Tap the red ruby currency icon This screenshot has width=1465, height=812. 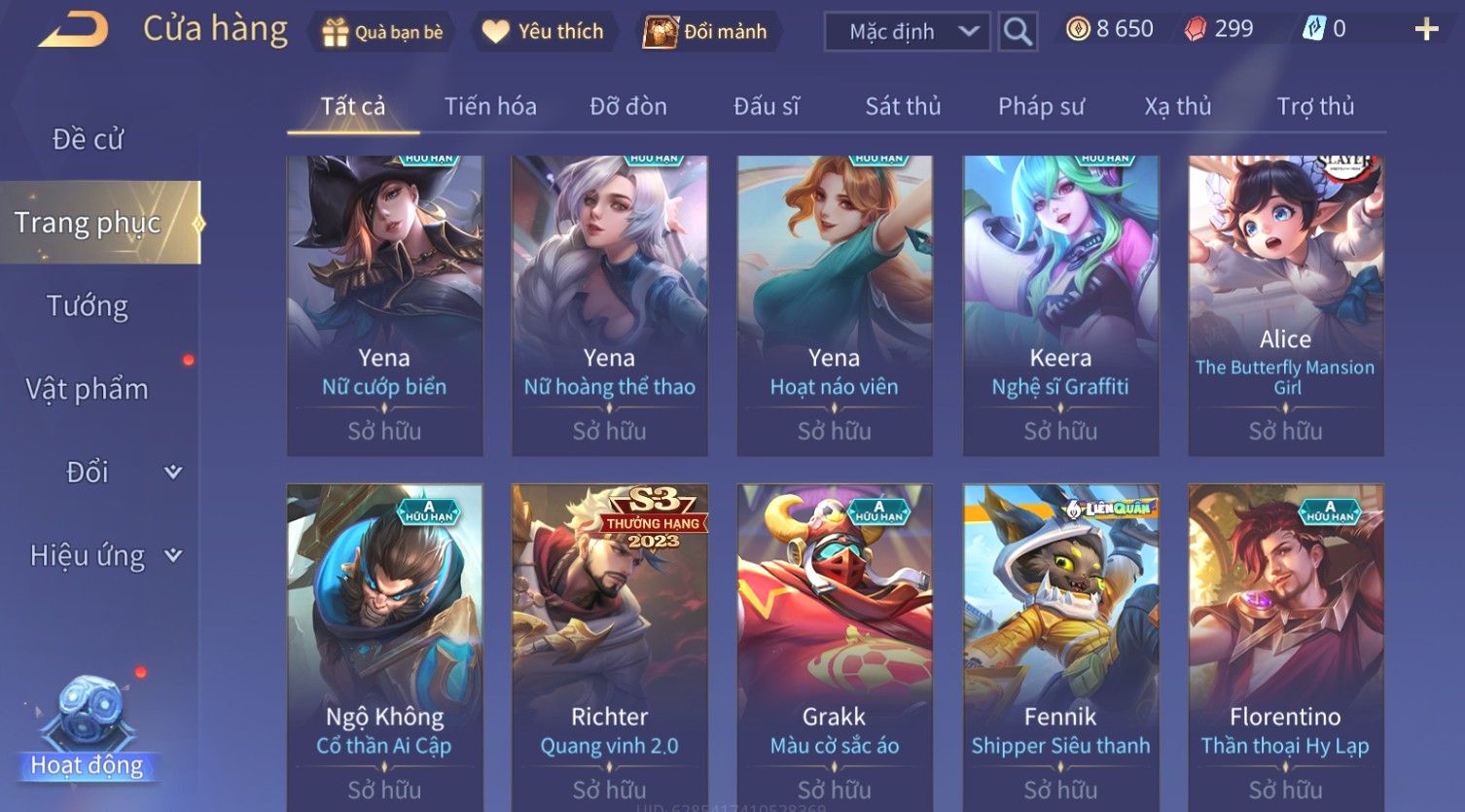coord(1195,29)
